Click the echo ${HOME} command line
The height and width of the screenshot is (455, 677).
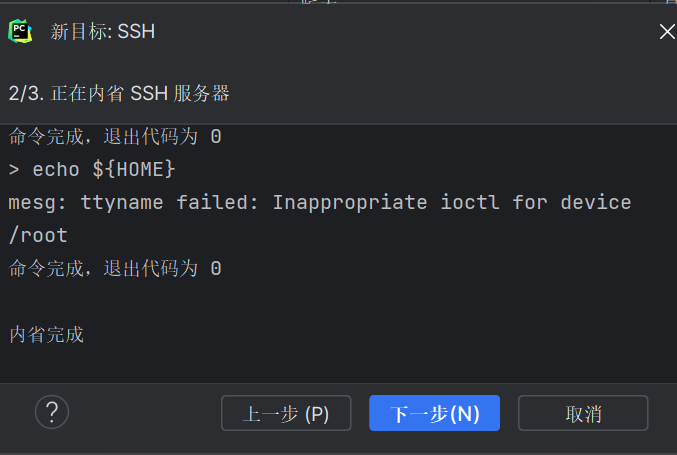coord(92,169)
